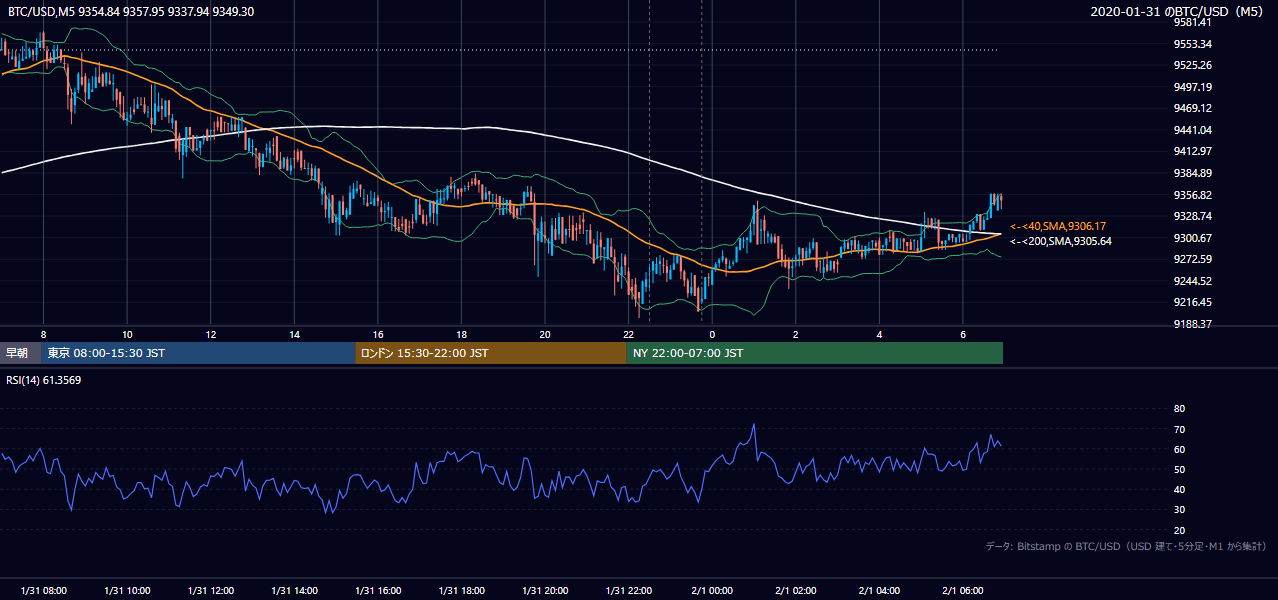Click price axis value 9300.67
The height and width of the screenshot is (600, 1278).
[1193, 238]
